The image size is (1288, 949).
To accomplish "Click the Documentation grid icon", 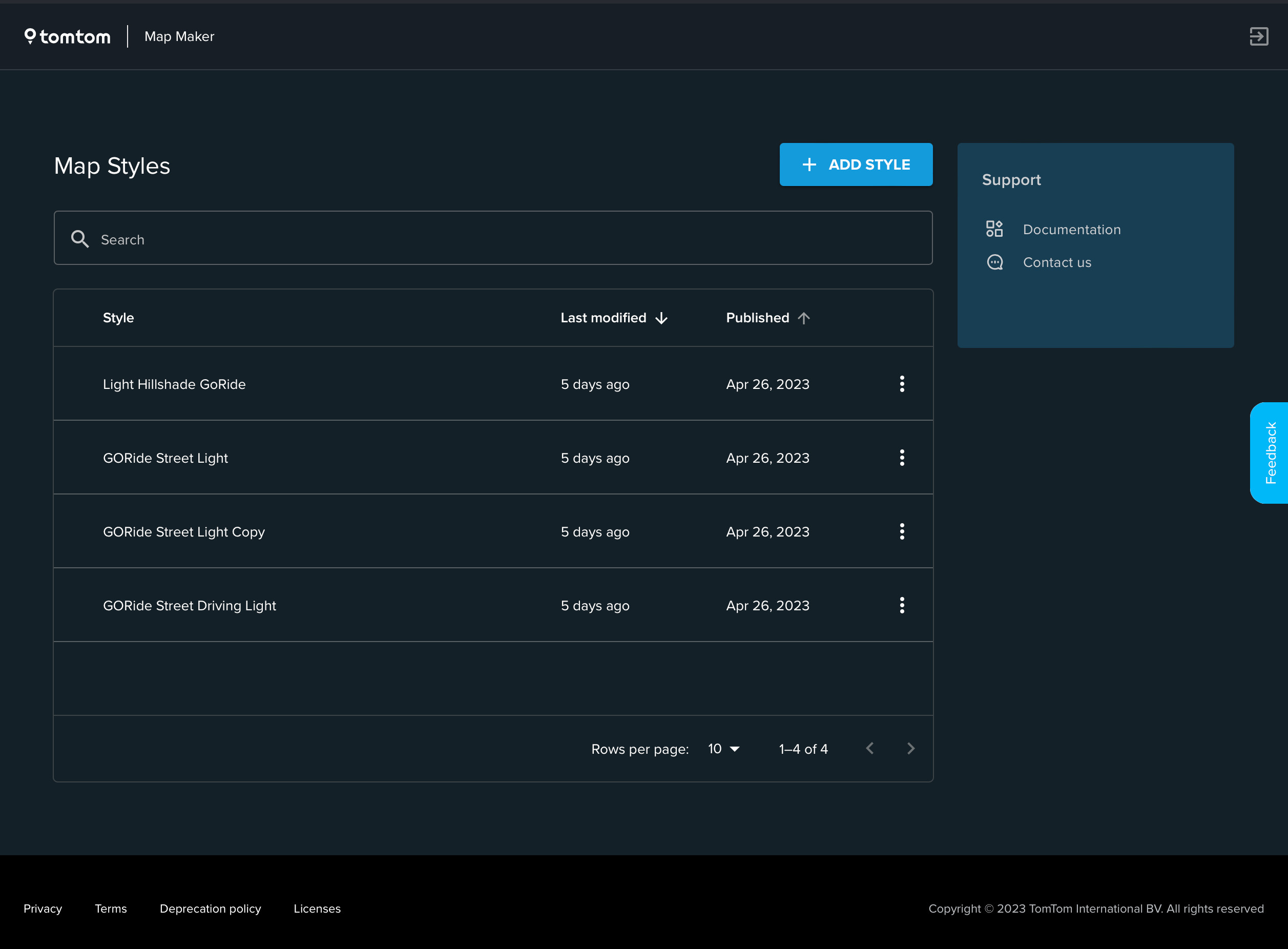I will 994,229.
